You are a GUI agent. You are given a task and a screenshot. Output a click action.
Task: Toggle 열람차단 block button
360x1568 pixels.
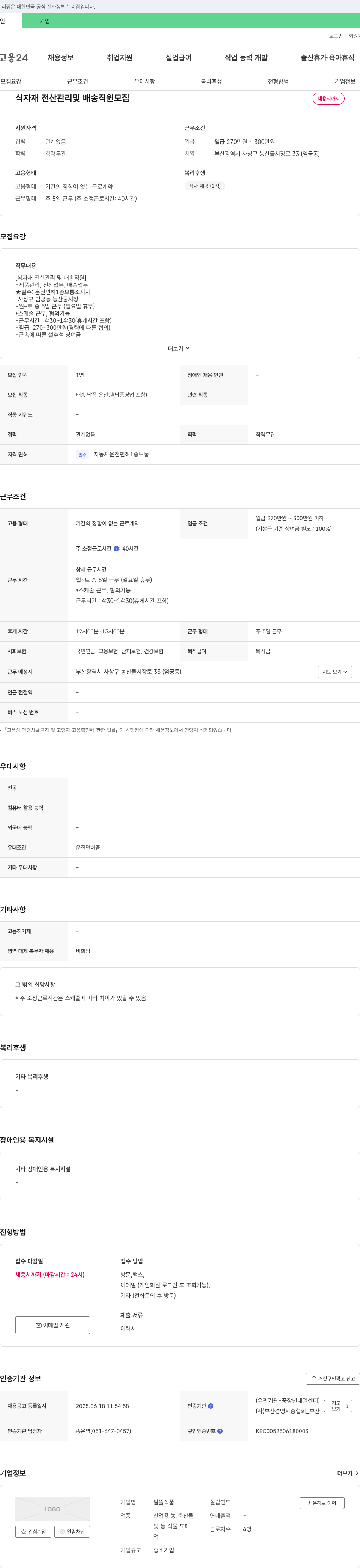(x=72, y=1532)
